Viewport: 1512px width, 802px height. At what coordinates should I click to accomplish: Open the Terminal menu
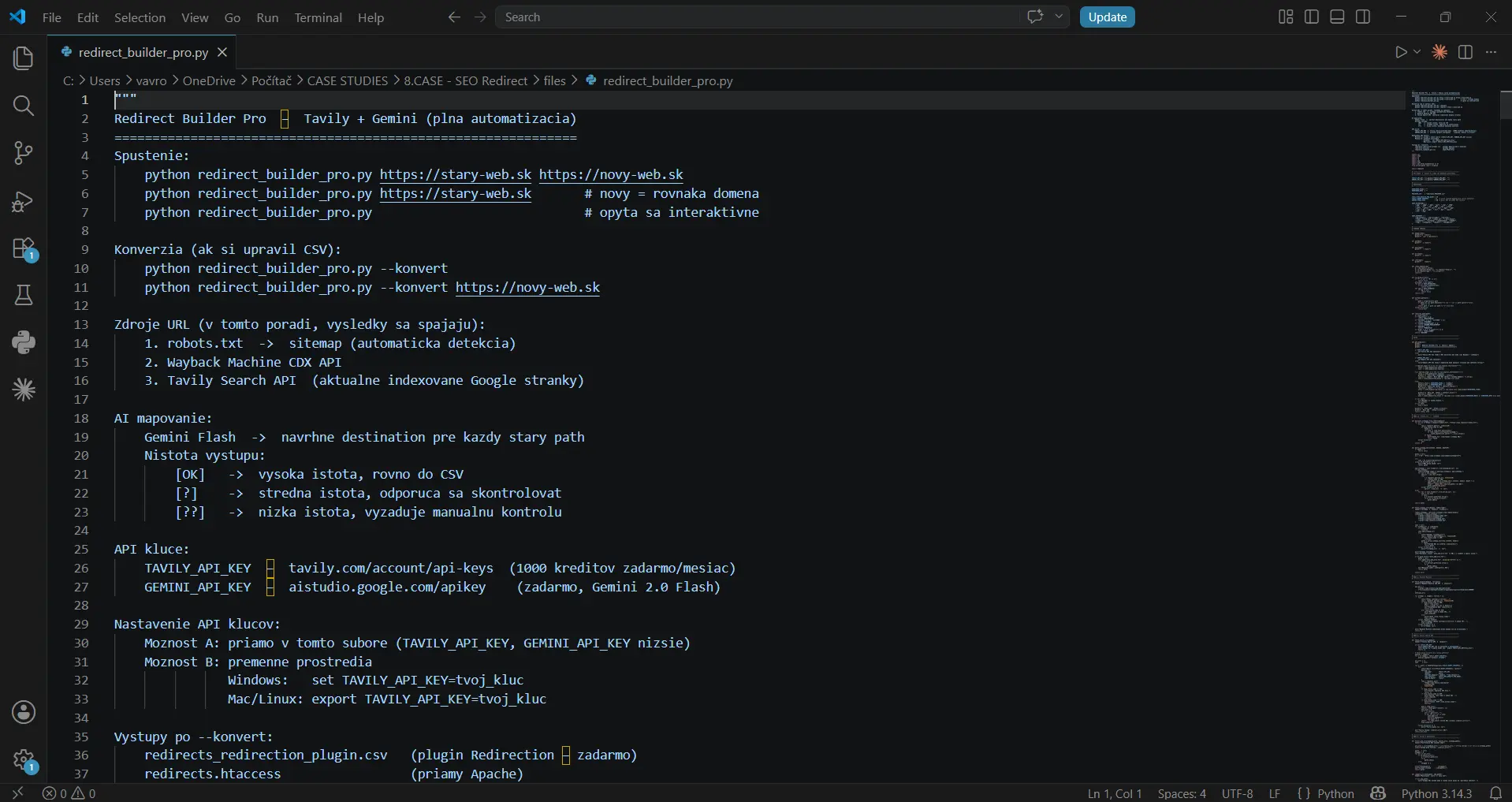pos(318,17)
